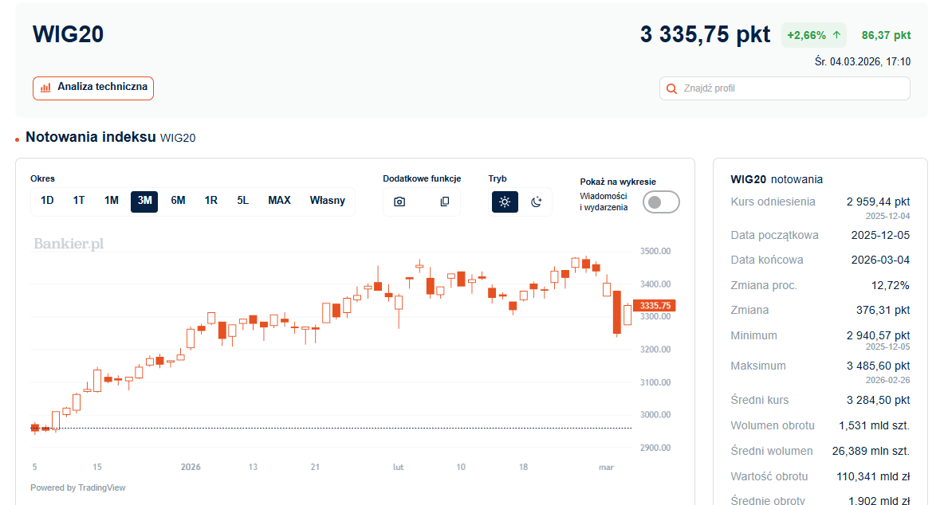Image resolution: width=948 pixels, height=505 pixels.
Task: Select the 1R period tab
Action: point(210,201)
